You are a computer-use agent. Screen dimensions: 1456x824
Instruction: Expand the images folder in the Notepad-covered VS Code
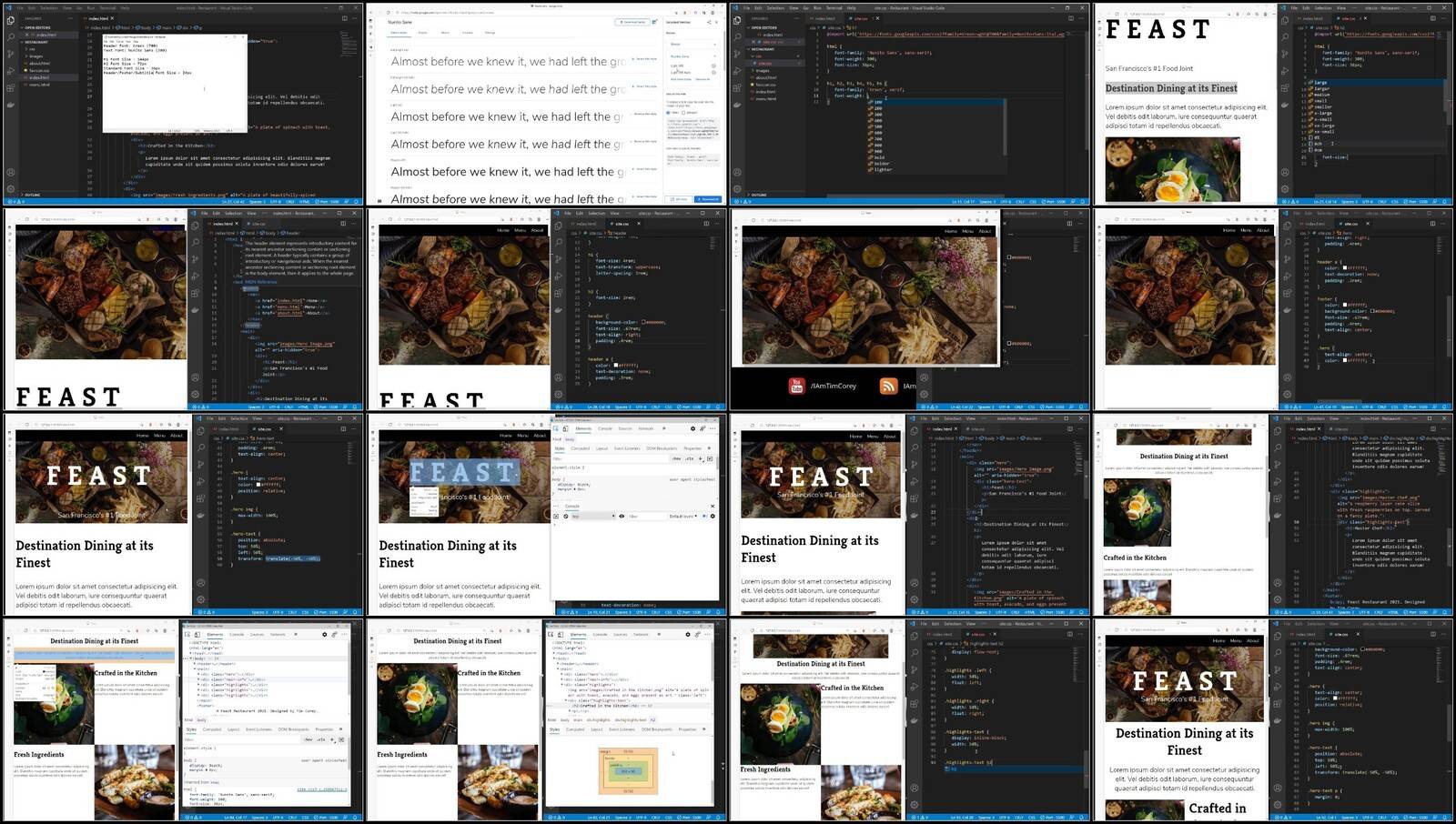[x=35, y=56]
